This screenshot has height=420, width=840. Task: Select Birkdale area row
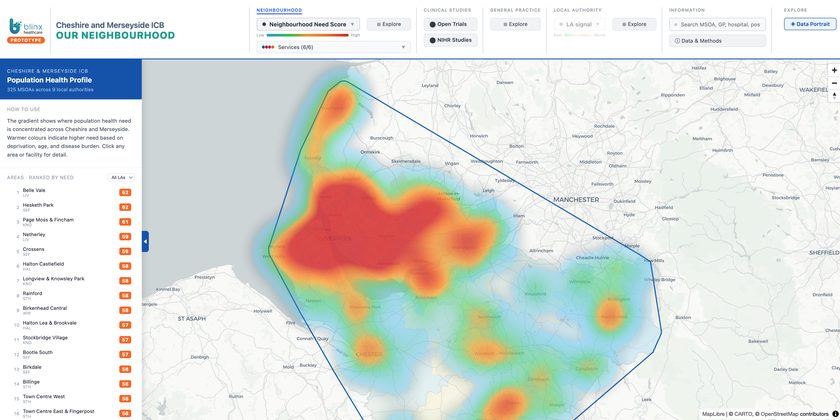pyautogui.click(x=71, y=369)
